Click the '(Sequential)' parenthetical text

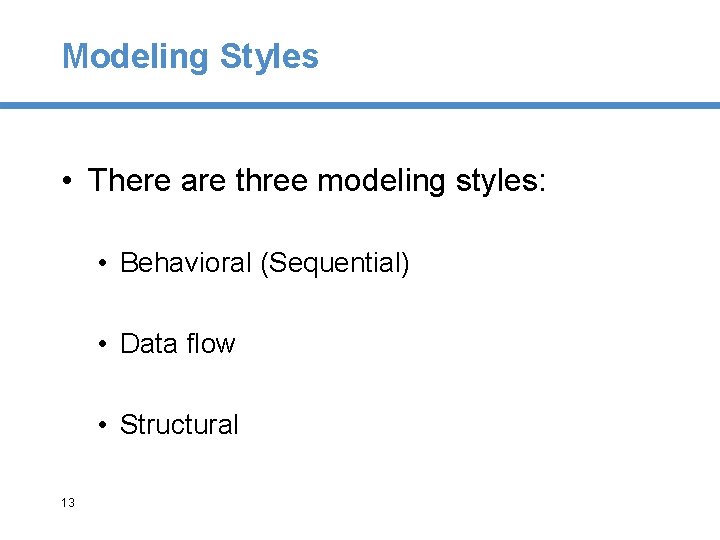tap(335, 264)
